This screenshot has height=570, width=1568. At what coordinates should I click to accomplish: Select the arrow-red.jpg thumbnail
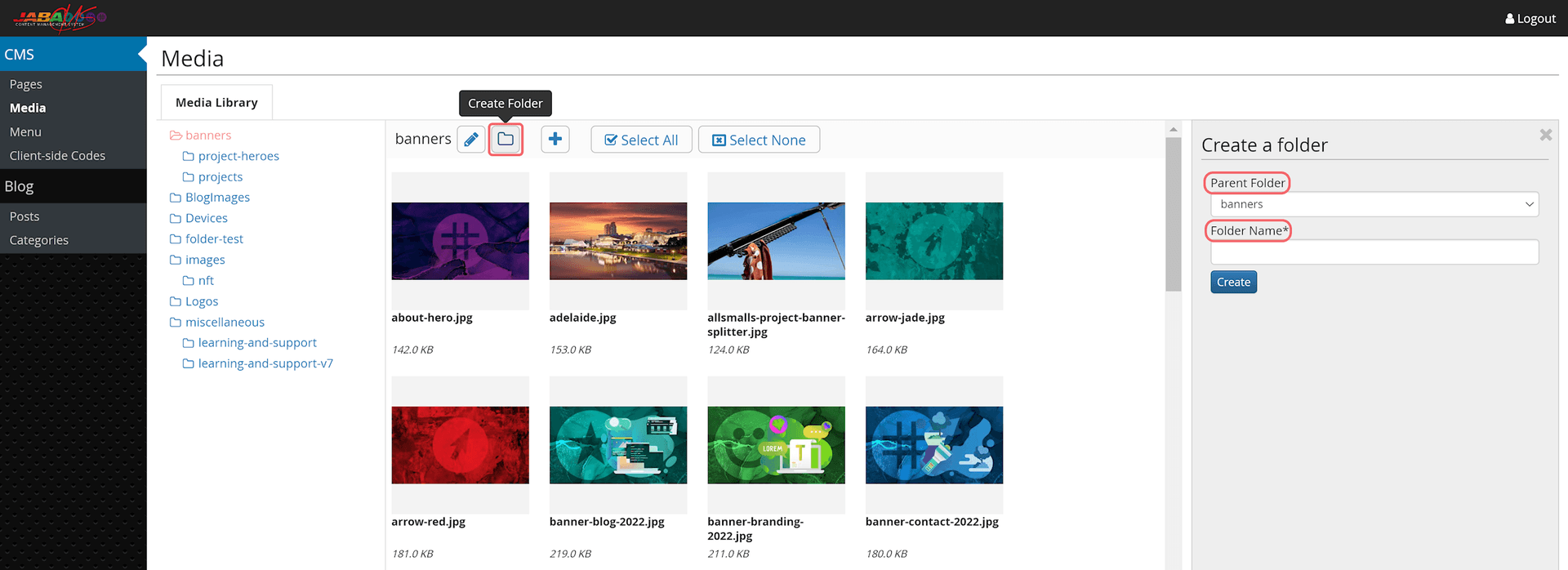coord(461,445)
